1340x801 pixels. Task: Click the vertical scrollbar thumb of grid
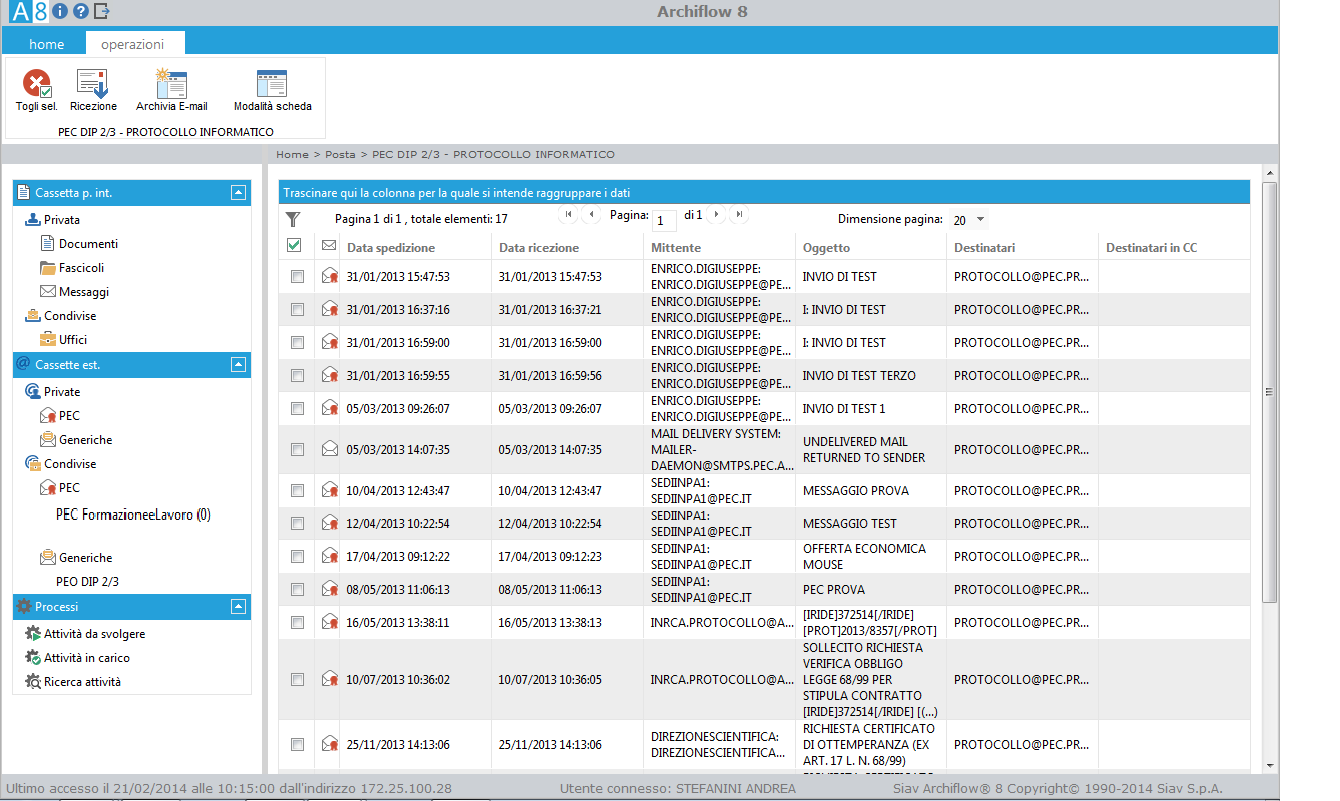[1269, 391]
